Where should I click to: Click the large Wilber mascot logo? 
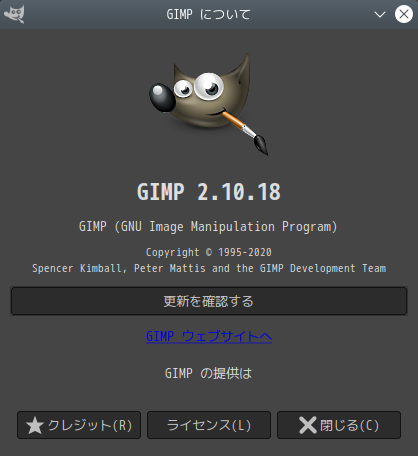pos(209,104)
